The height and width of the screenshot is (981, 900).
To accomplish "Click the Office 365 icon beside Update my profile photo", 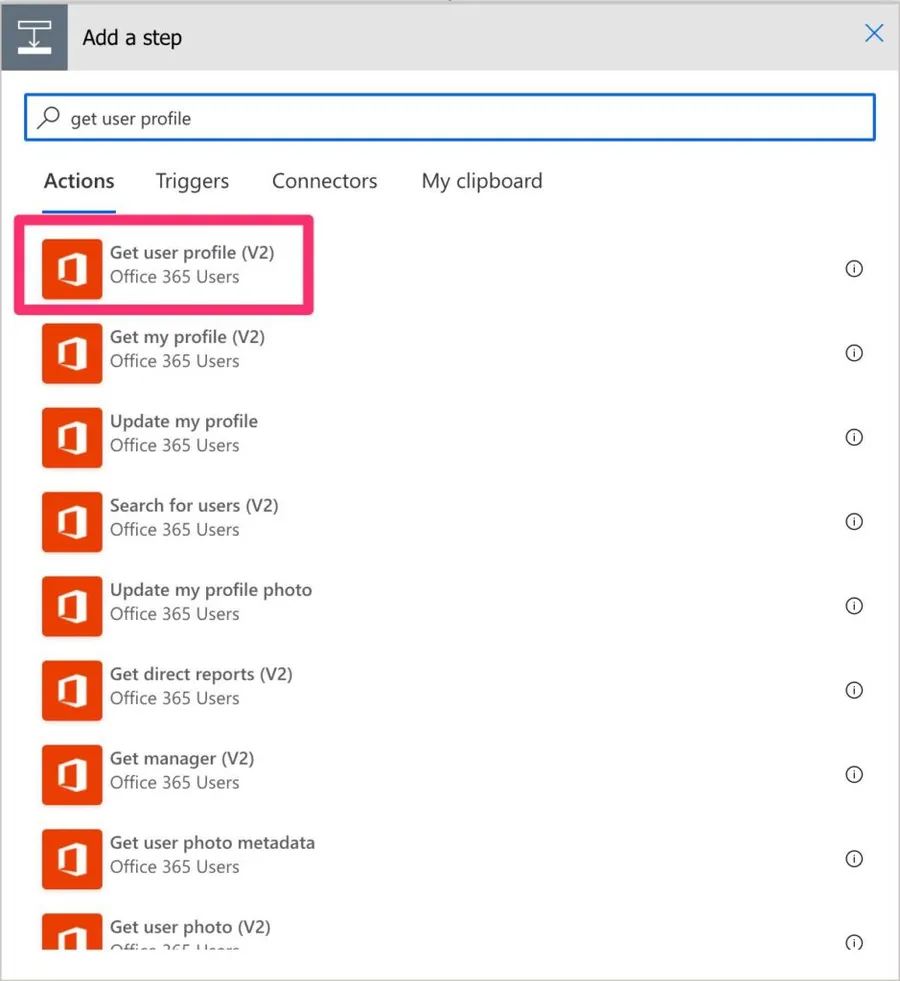I will (72, 606).
